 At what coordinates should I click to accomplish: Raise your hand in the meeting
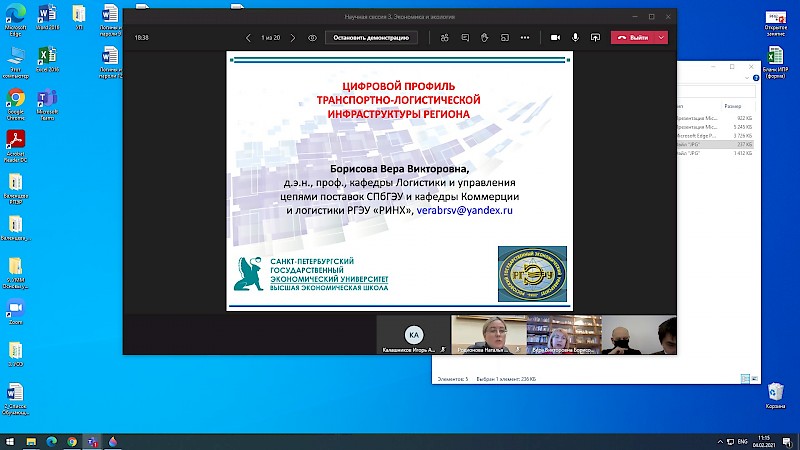point(484,38)
